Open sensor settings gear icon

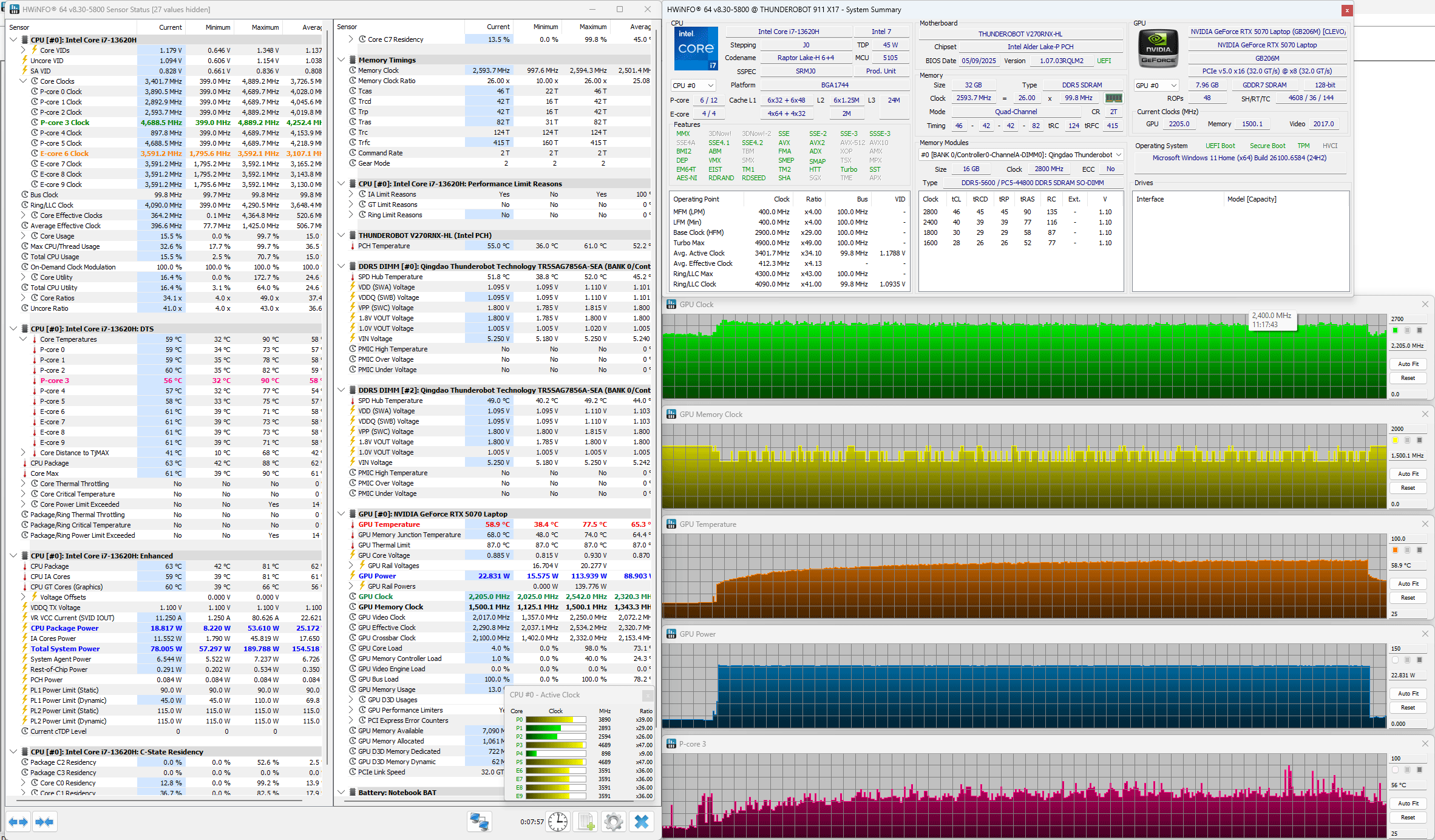point(613,822)
